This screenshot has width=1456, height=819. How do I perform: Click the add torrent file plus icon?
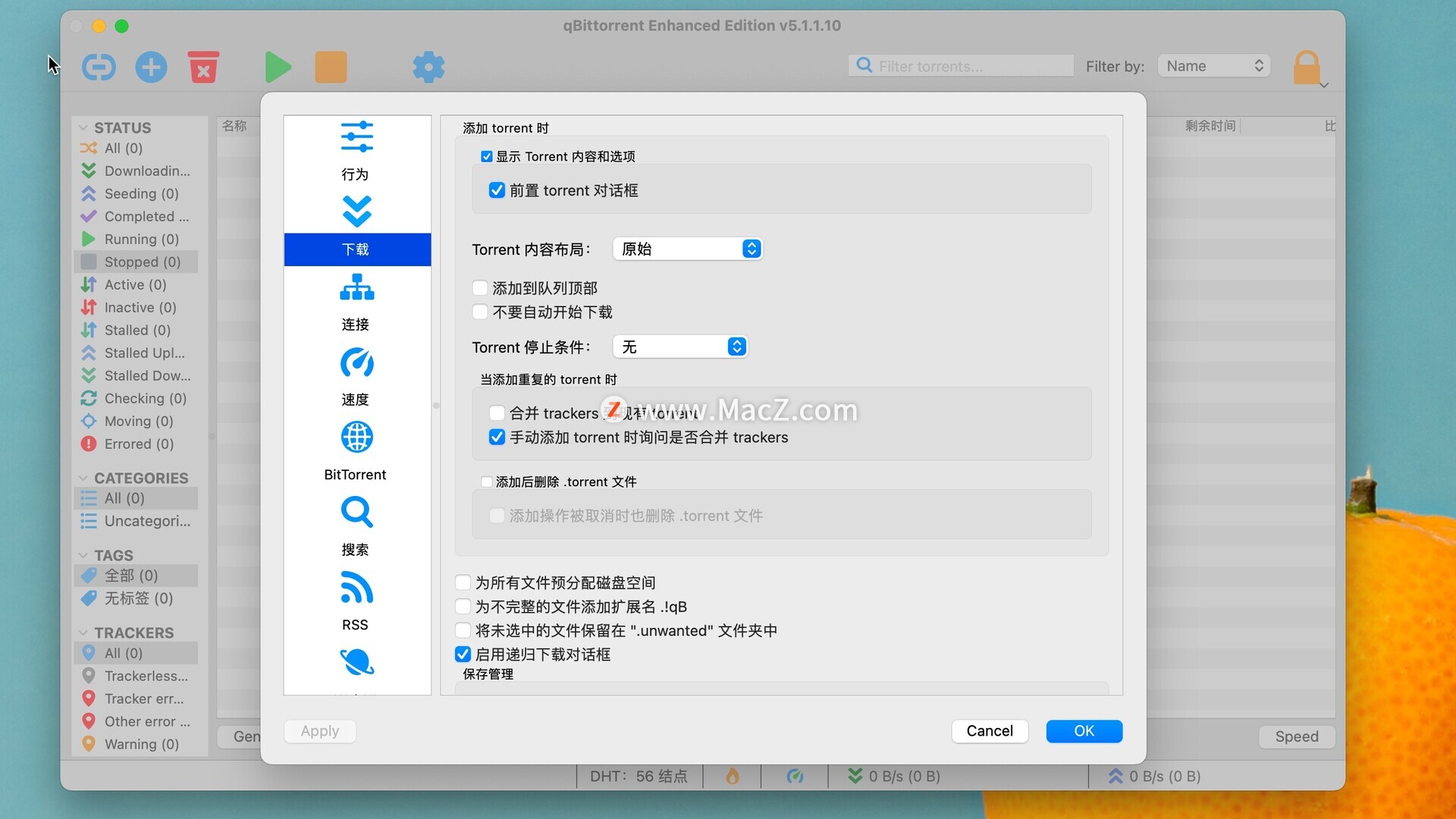pyautogui.click(x=151, y=67)
